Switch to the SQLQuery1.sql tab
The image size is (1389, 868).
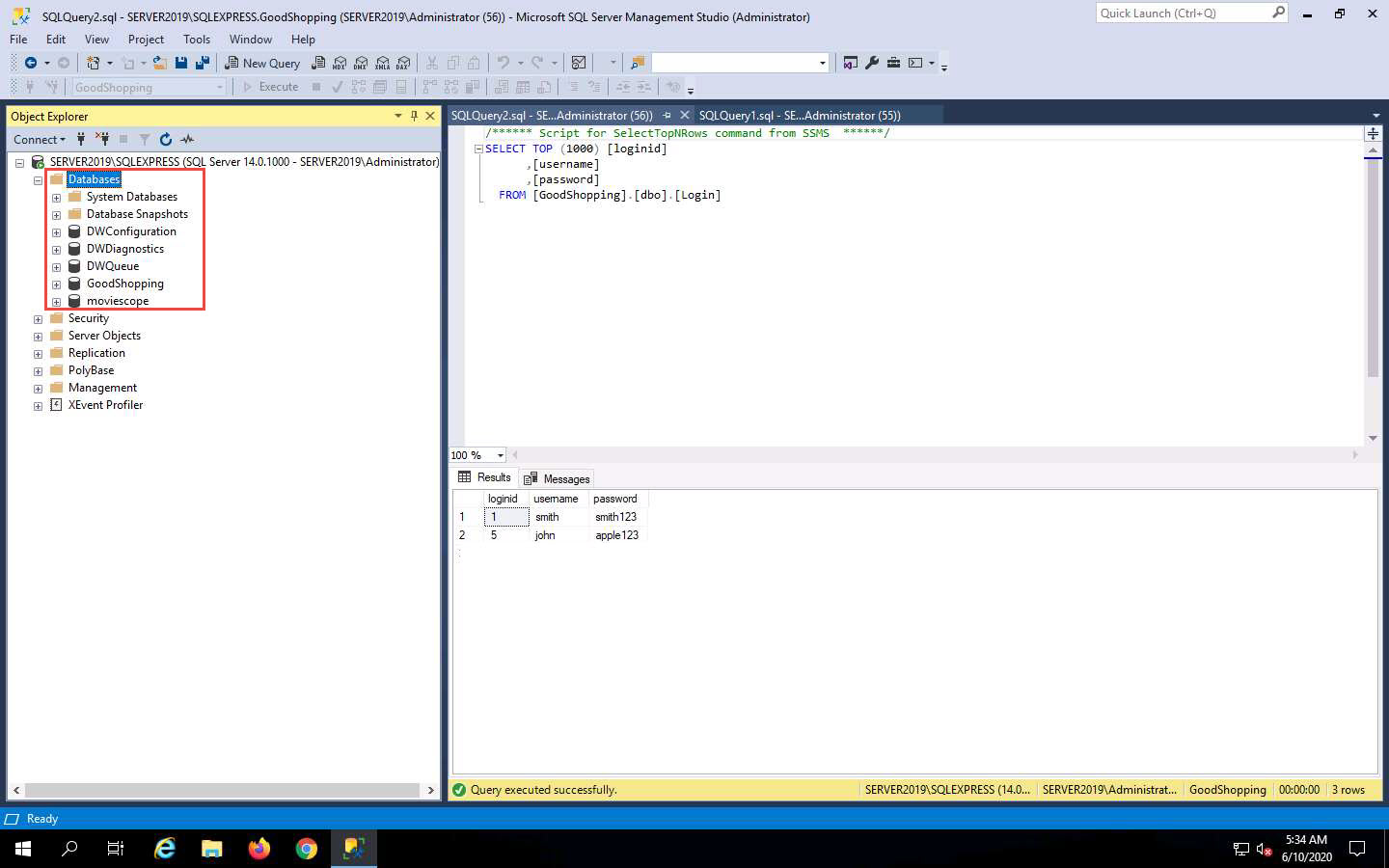point(799,115)
